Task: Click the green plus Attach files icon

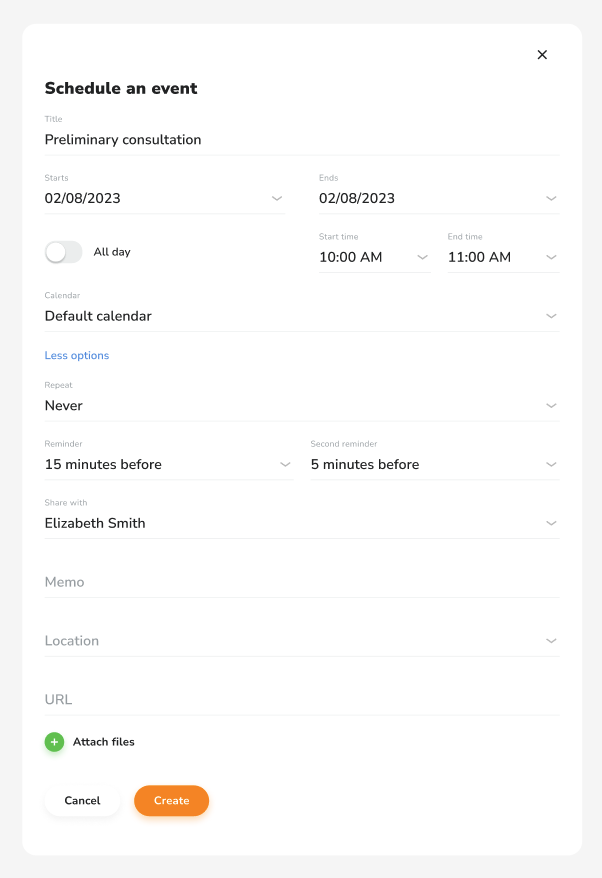Action: [x=54, y=742]
